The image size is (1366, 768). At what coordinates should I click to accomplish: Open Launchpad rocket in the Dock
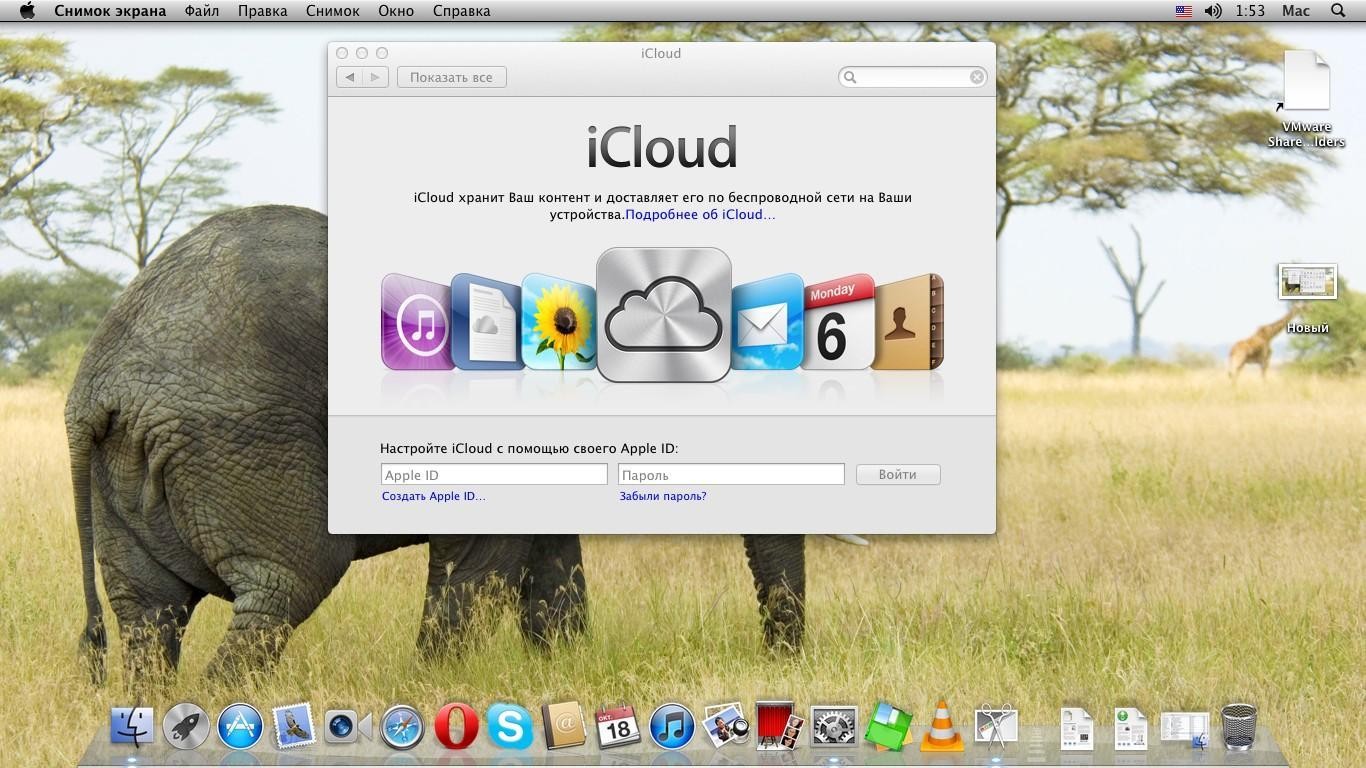tap(186, 727)
